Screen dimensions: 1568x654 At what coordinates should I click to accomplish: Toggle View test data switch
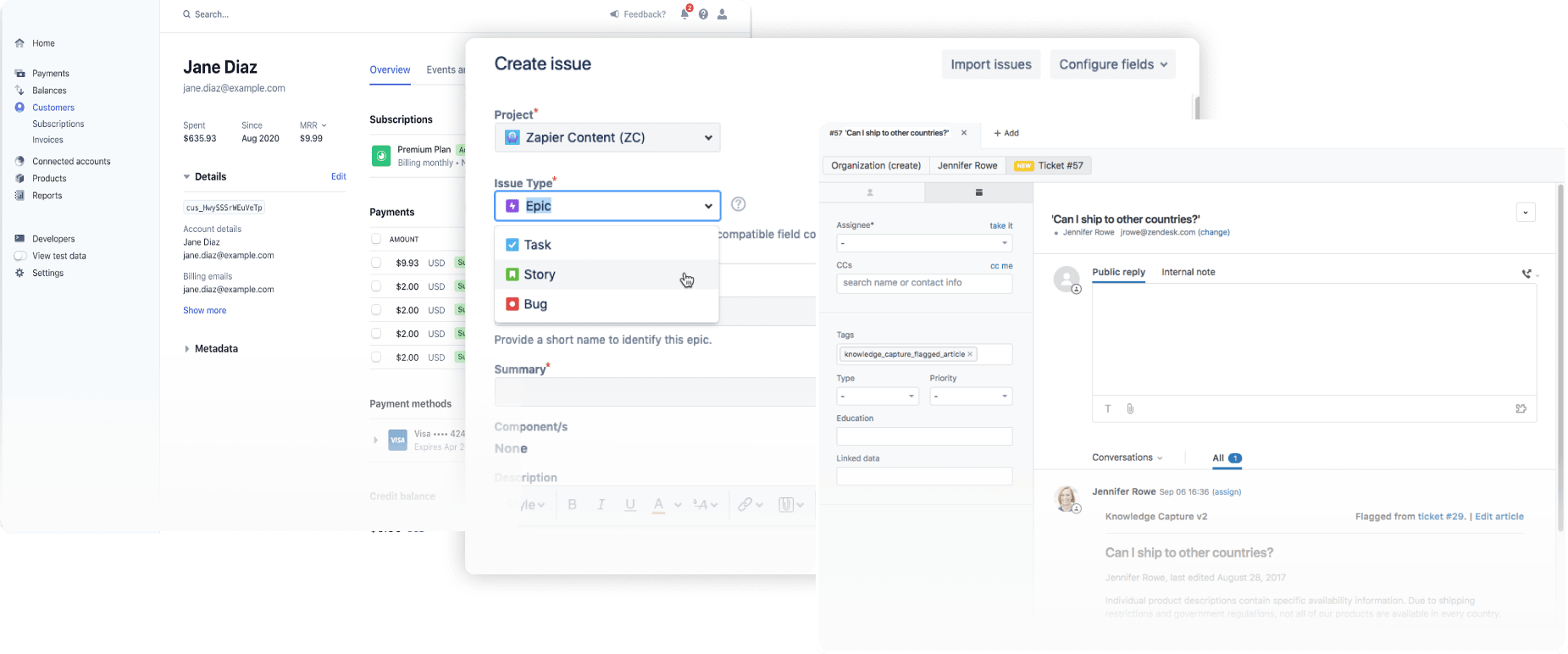pyautogui.click(x=20, y=256)
